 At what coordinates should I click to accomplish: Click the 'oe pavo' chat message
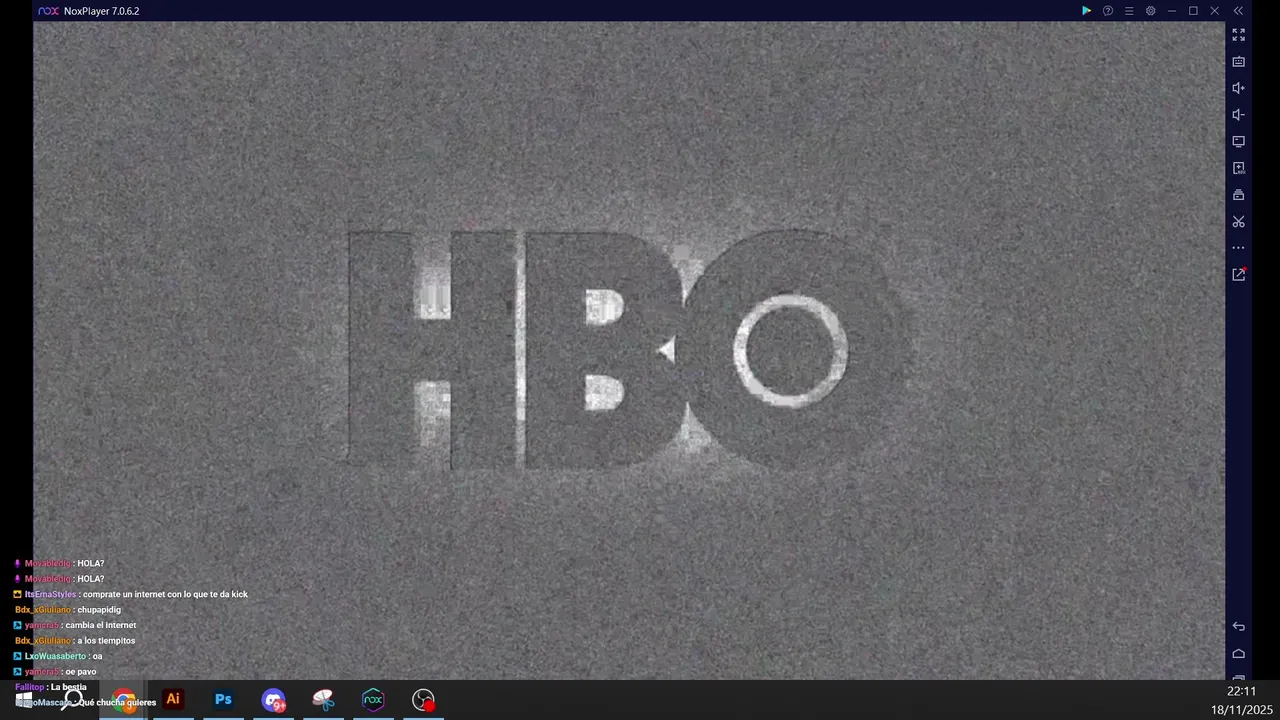point(81,672)
